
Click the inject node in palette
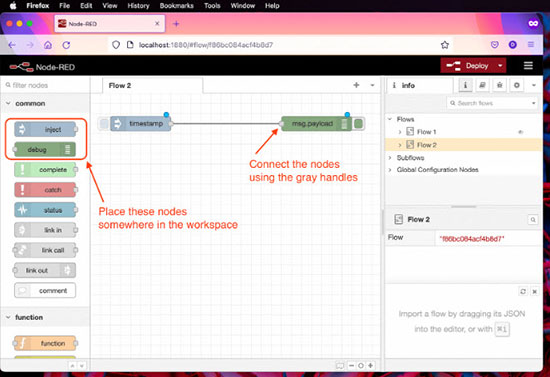tap(45, 129)
